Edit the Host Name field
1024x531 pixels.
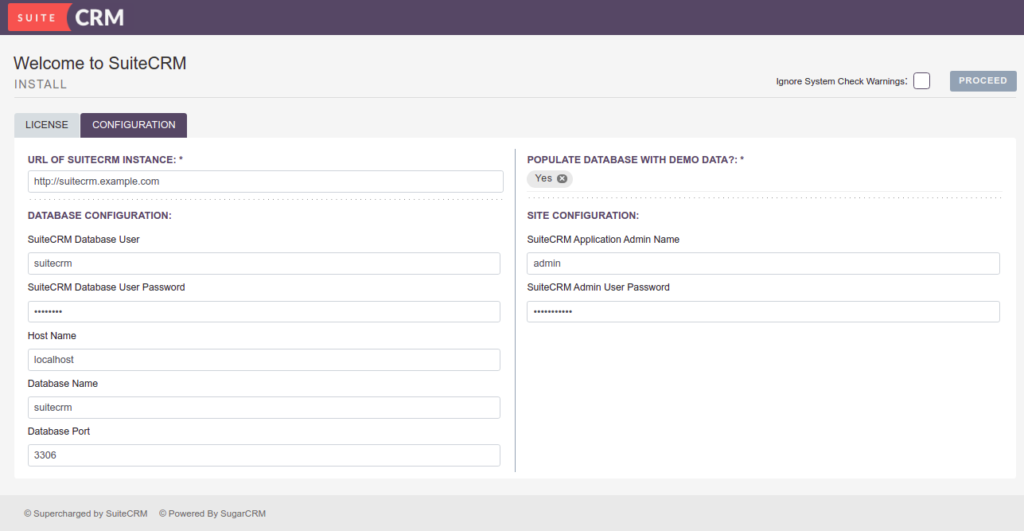[x=264, y=360]
